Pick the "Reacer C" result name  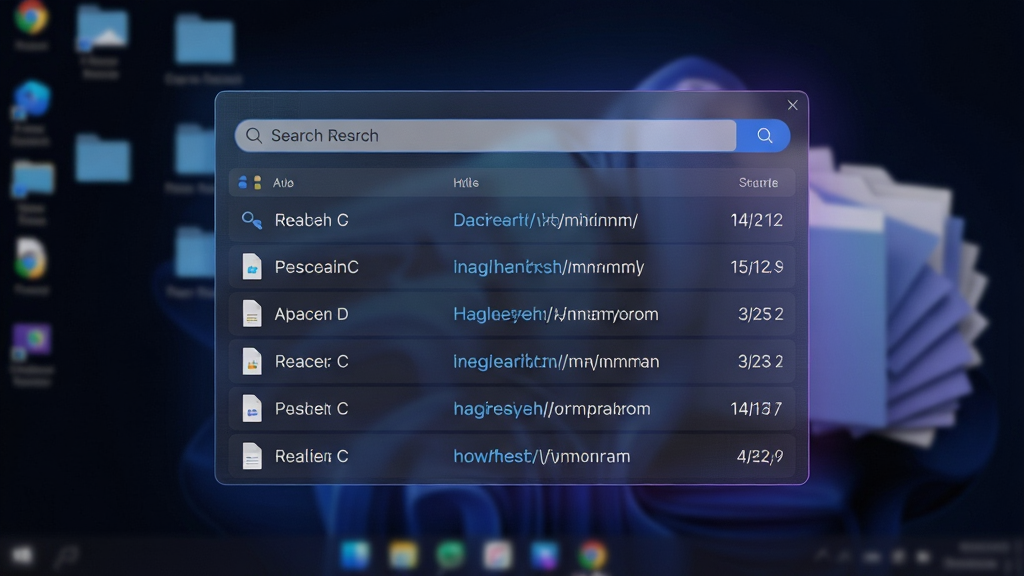tap(312, 361)
